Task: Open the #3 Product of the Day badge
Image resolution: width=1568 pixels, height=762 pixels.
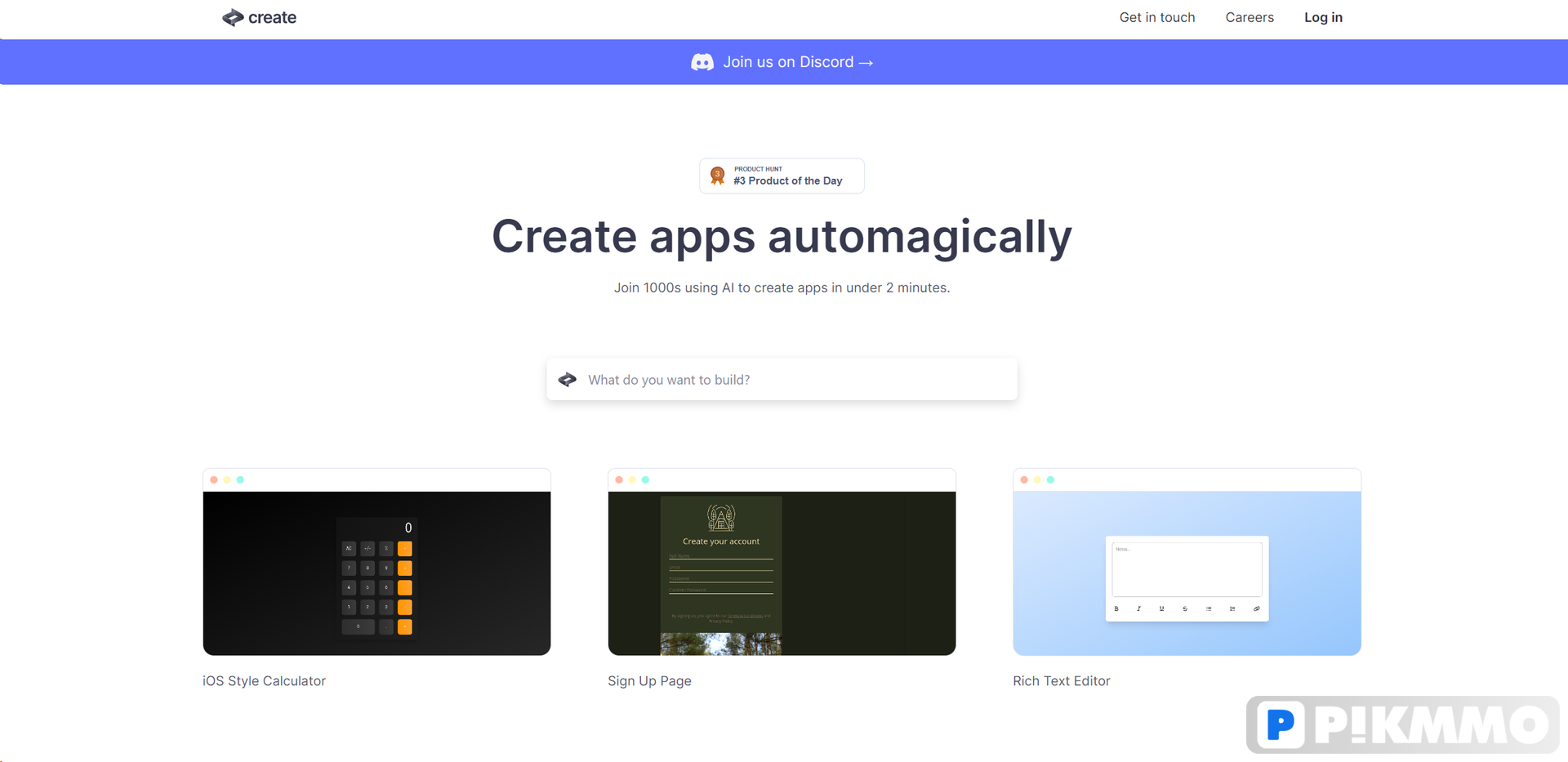Action: point(782,176)
